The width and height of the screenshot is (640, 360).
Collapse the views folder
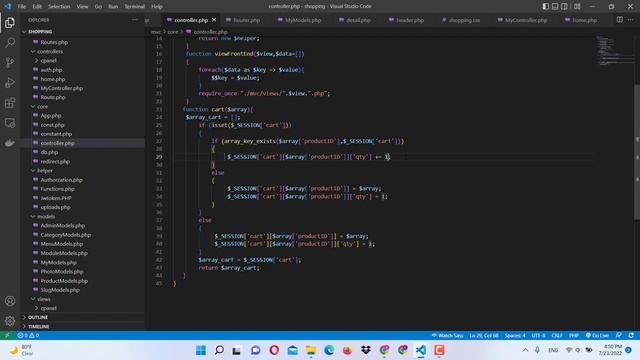[x=44, y=299]
